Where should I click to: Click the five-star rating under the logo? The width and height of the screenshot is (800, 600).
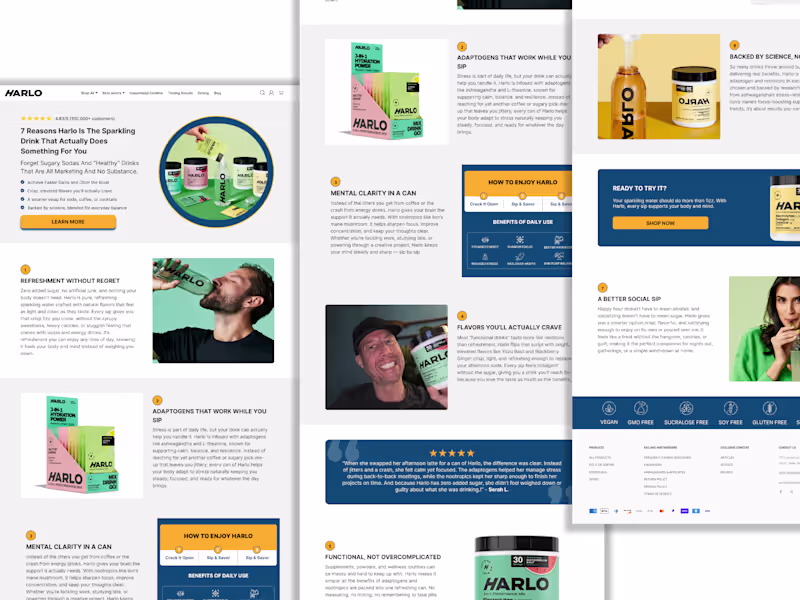pos(36,118)
